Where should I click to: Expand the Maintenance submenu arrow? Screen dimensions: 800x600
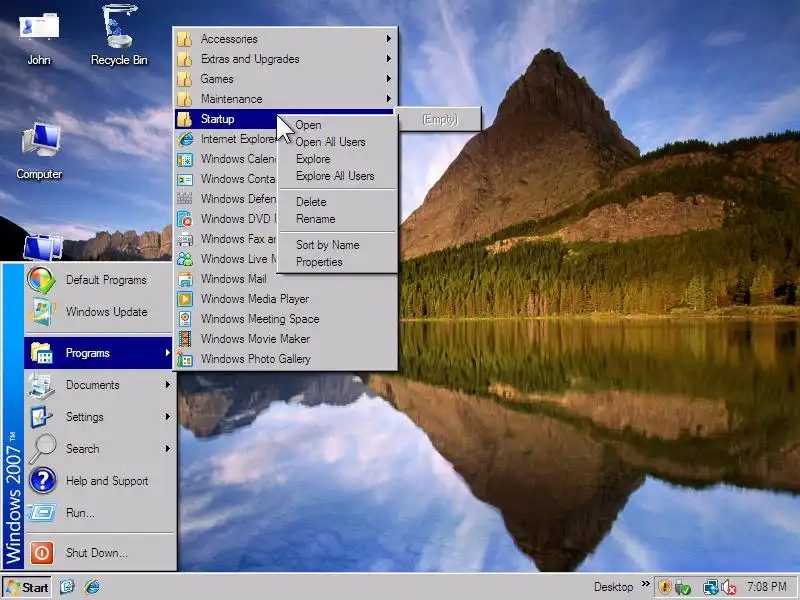coord(389,98)
